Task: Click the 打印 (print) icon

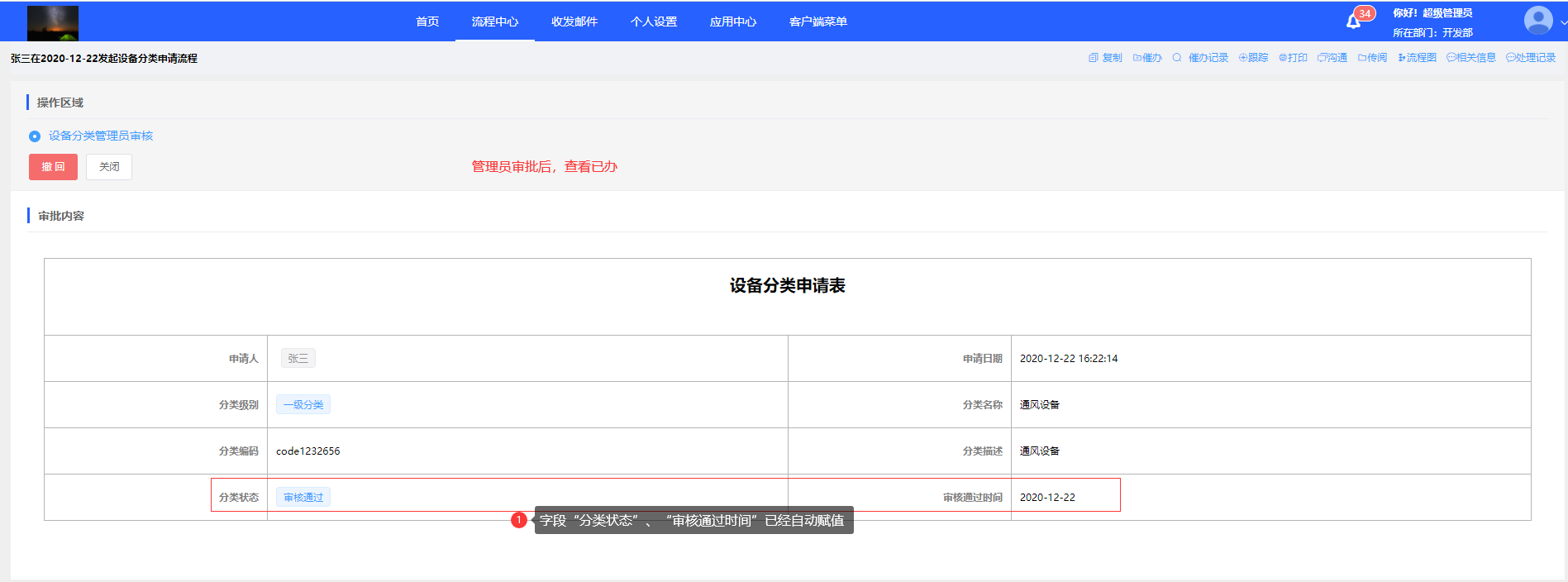Action: click(x=1283, y=58)
